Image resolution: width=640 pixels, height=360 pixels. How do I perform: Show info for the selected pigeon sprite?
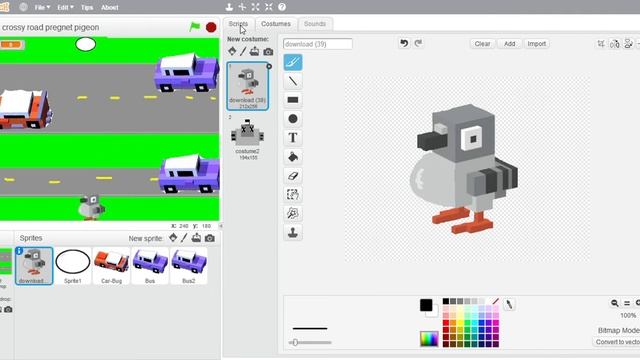[x=19, y=251]
